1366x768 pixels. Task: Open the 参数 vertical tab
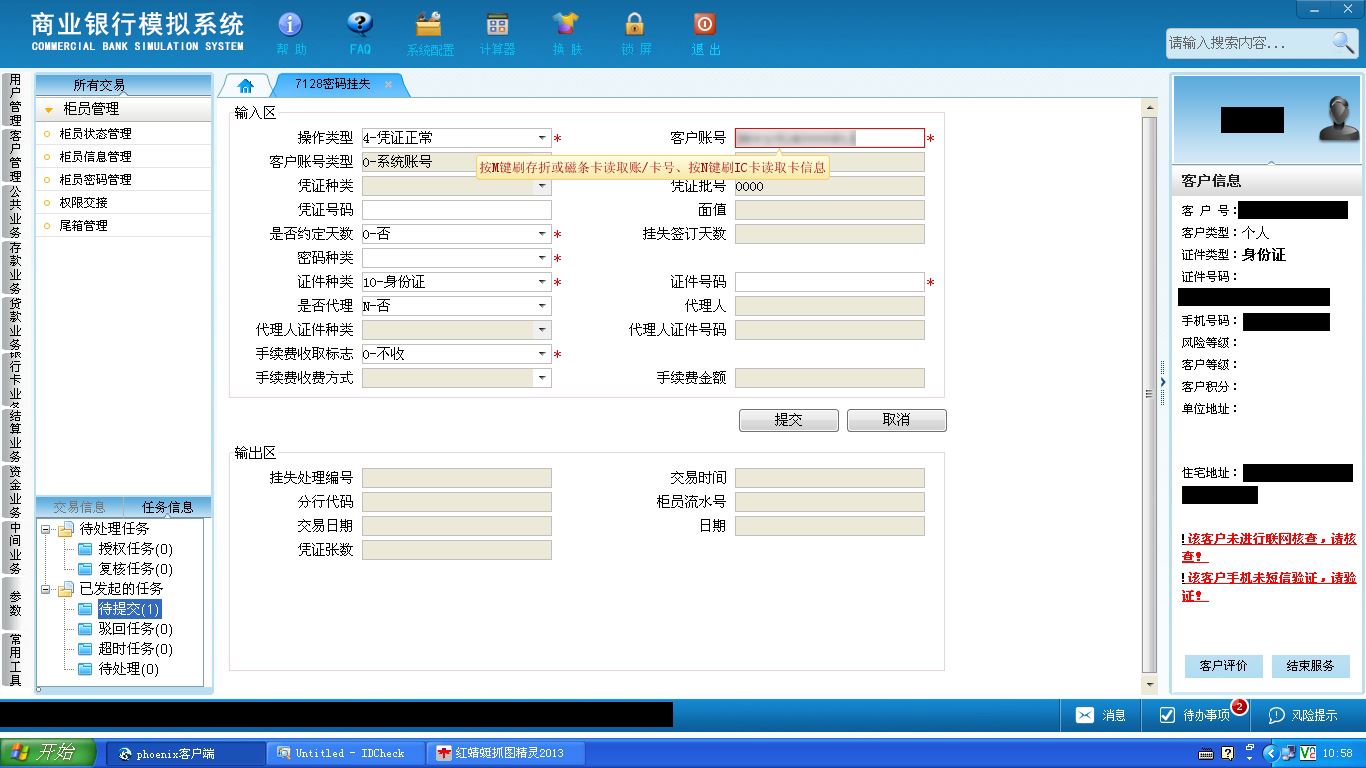click(x=15, y=603)
